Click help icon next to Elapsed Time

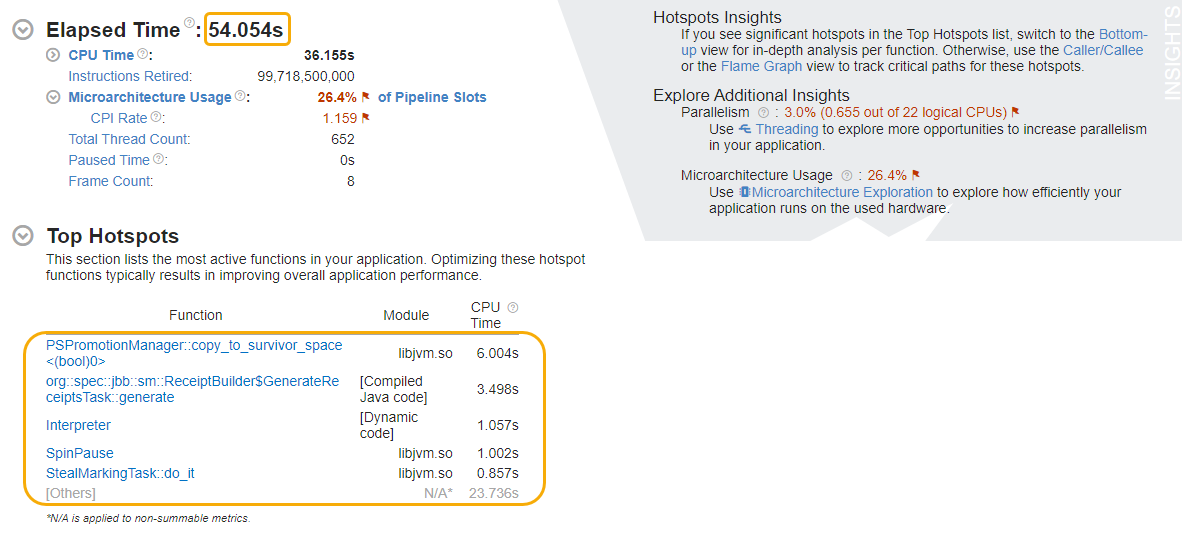[x=189, y=24]
